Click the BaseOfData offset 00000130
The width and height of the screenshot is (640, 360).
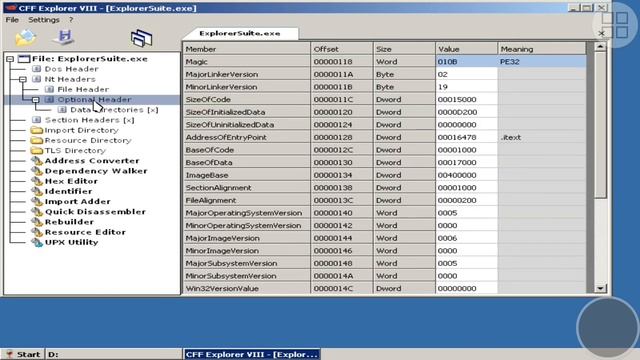tap(342, 162)
